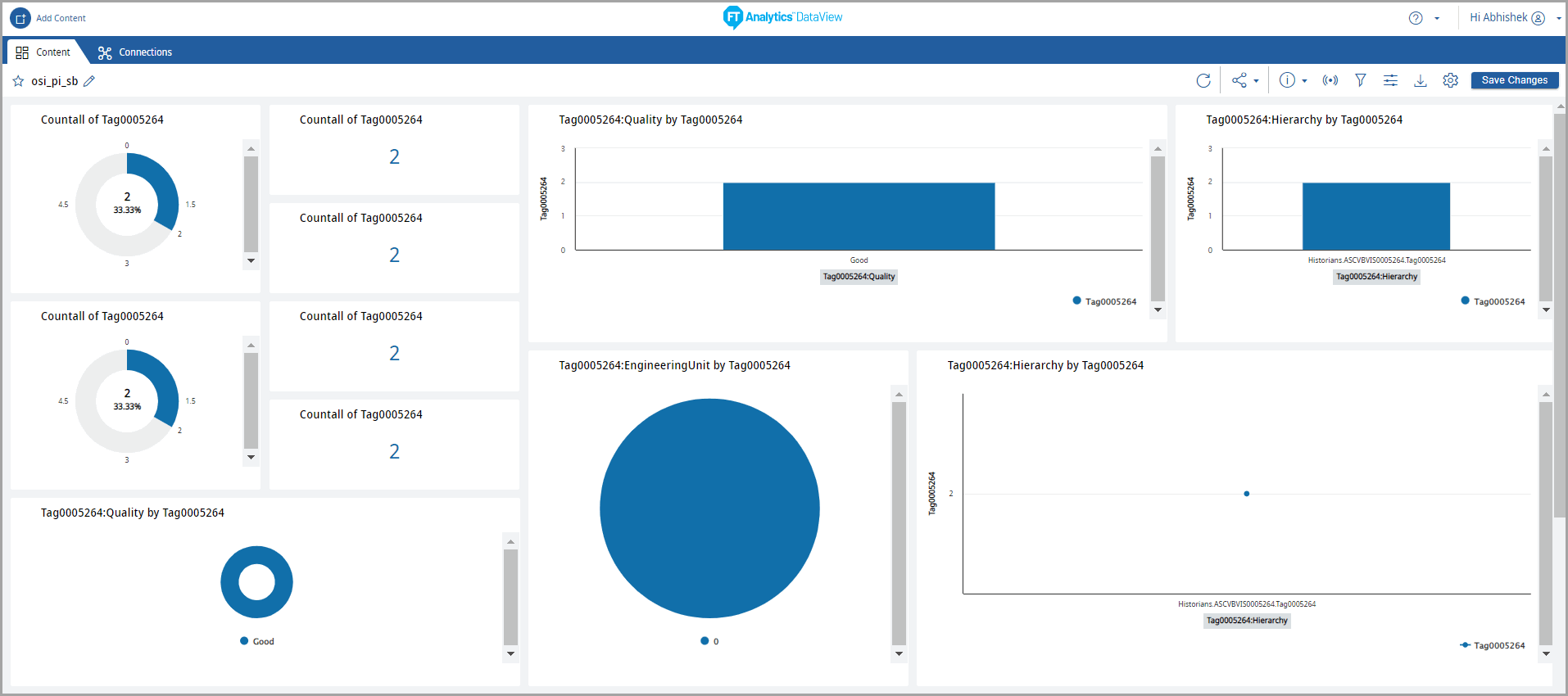Viewport: 1568px width, 696px height.
Task: Expand the share options dropdown arrow
Action: [1256, 81]
